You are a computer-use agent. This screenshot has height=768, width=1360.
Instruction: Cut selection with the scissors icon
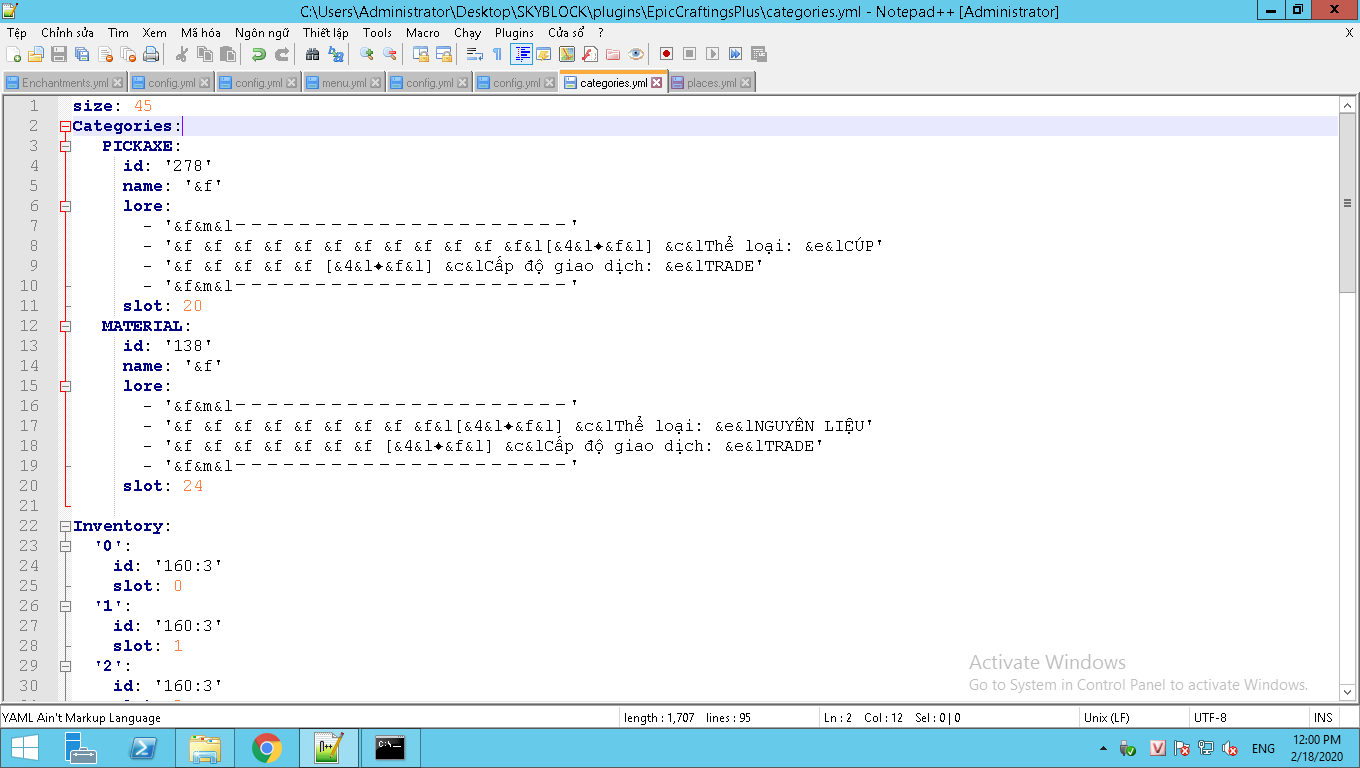click(182, 54)
